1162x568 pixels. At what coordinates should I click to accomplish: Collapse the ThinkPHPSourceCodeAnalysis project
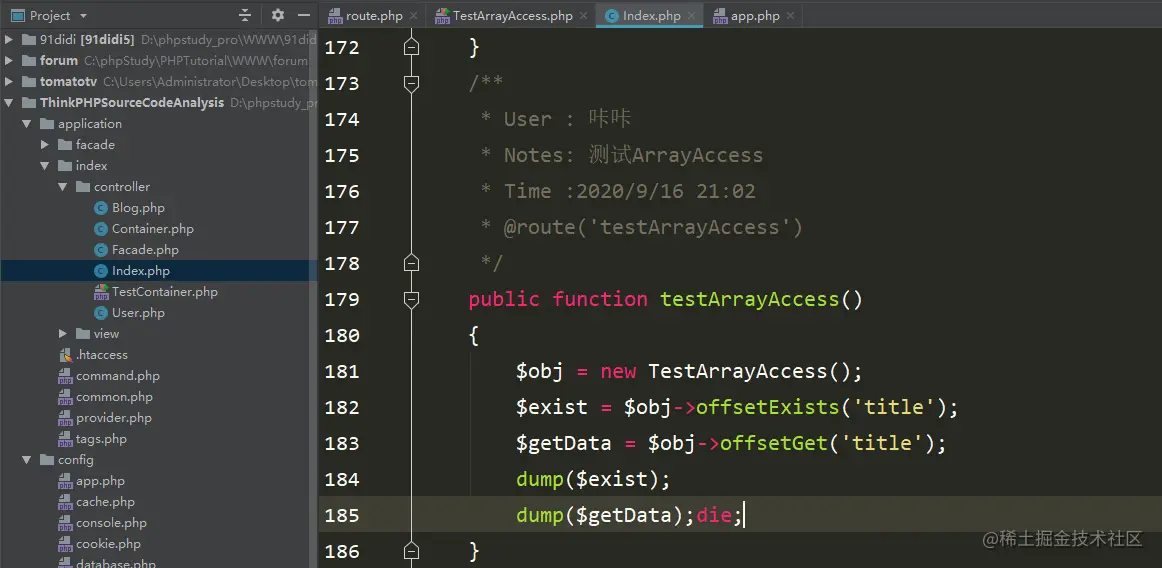pyautogui.click(x=9, y=102)
